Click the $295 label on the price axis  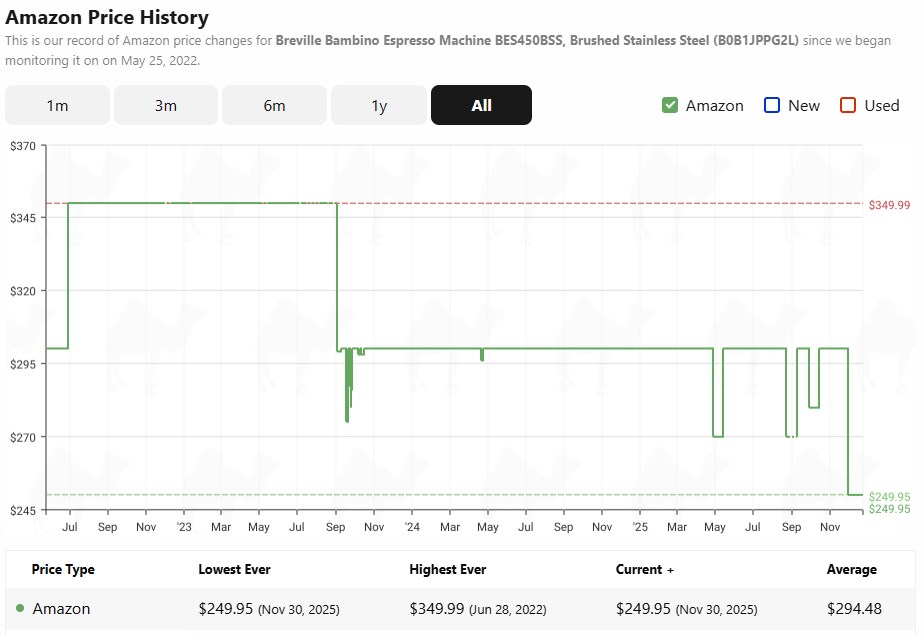tap(21, 364)
